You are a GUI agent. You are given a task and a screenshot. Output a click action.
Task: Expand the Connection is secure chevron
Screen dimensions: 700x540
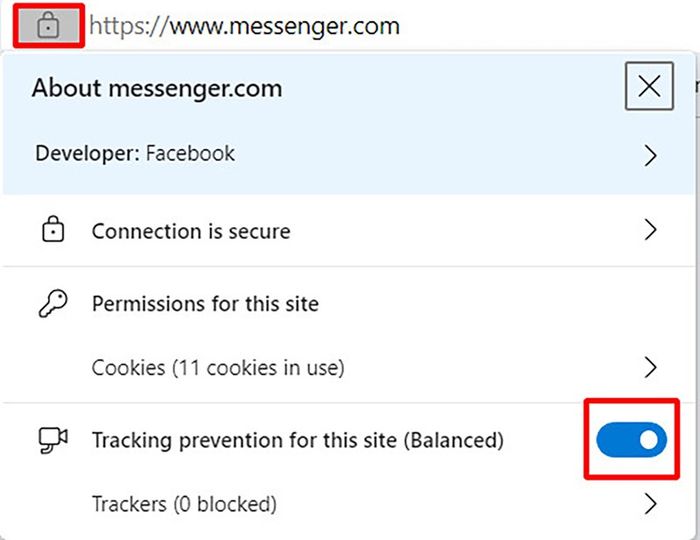point(651,231)
